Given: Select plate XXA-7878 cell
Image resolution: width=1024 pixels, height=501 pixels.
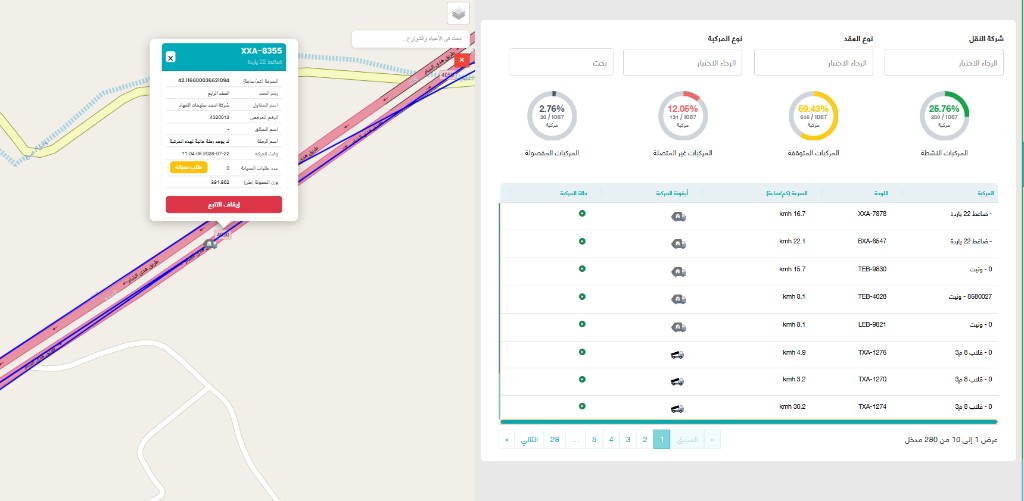Looking at the screenshot, I should click(872, 214).
